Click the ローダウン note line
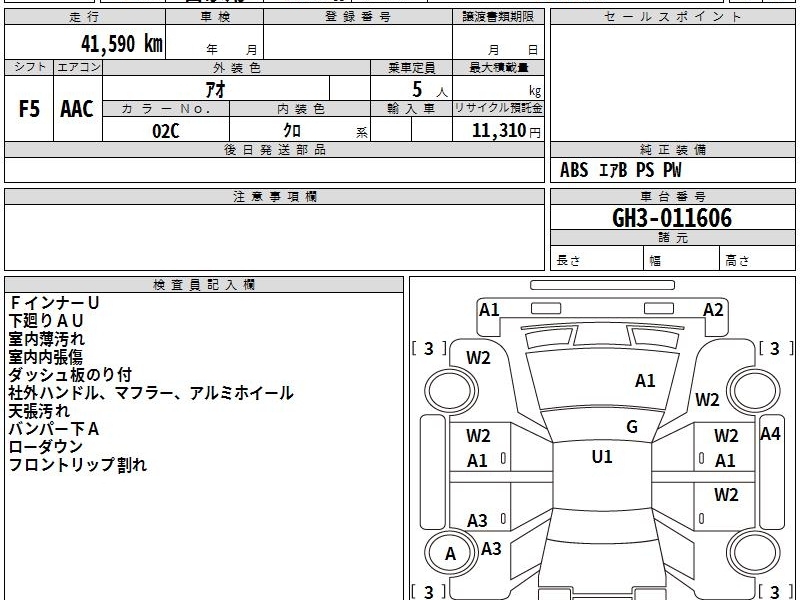 point(46,446)
